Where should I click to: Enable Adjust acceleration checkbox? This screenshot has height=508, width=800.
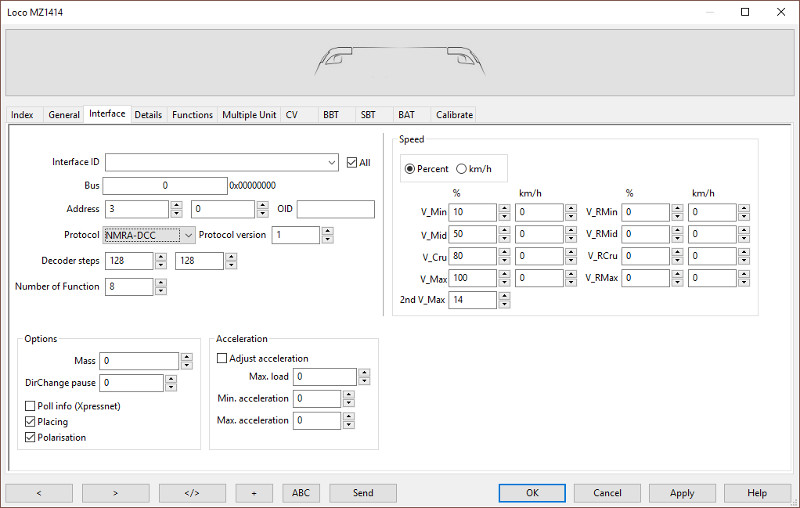coord(222,358)
